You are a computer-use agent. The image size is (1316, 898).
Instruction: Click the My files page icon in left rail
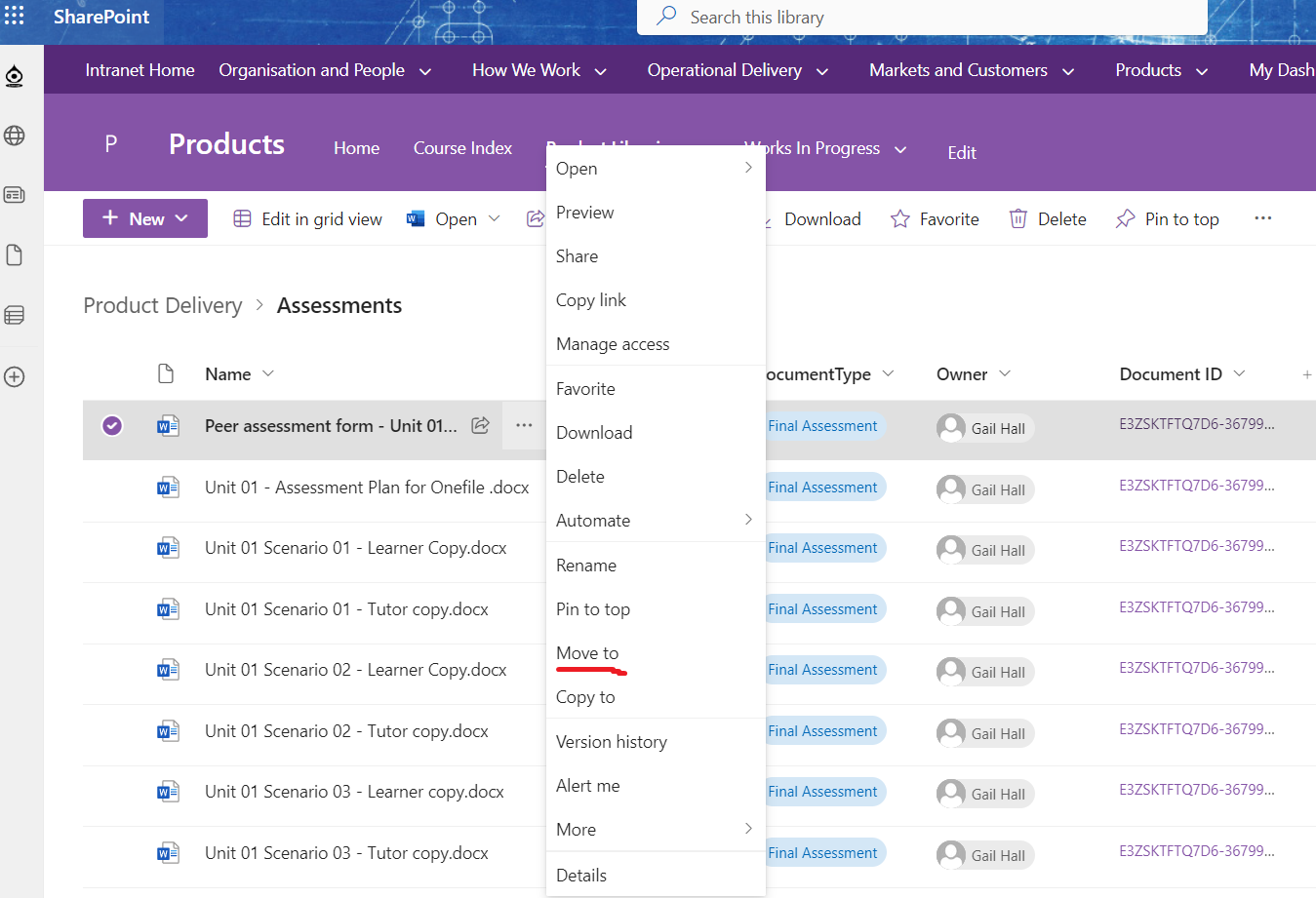click(x=15, y=255)
